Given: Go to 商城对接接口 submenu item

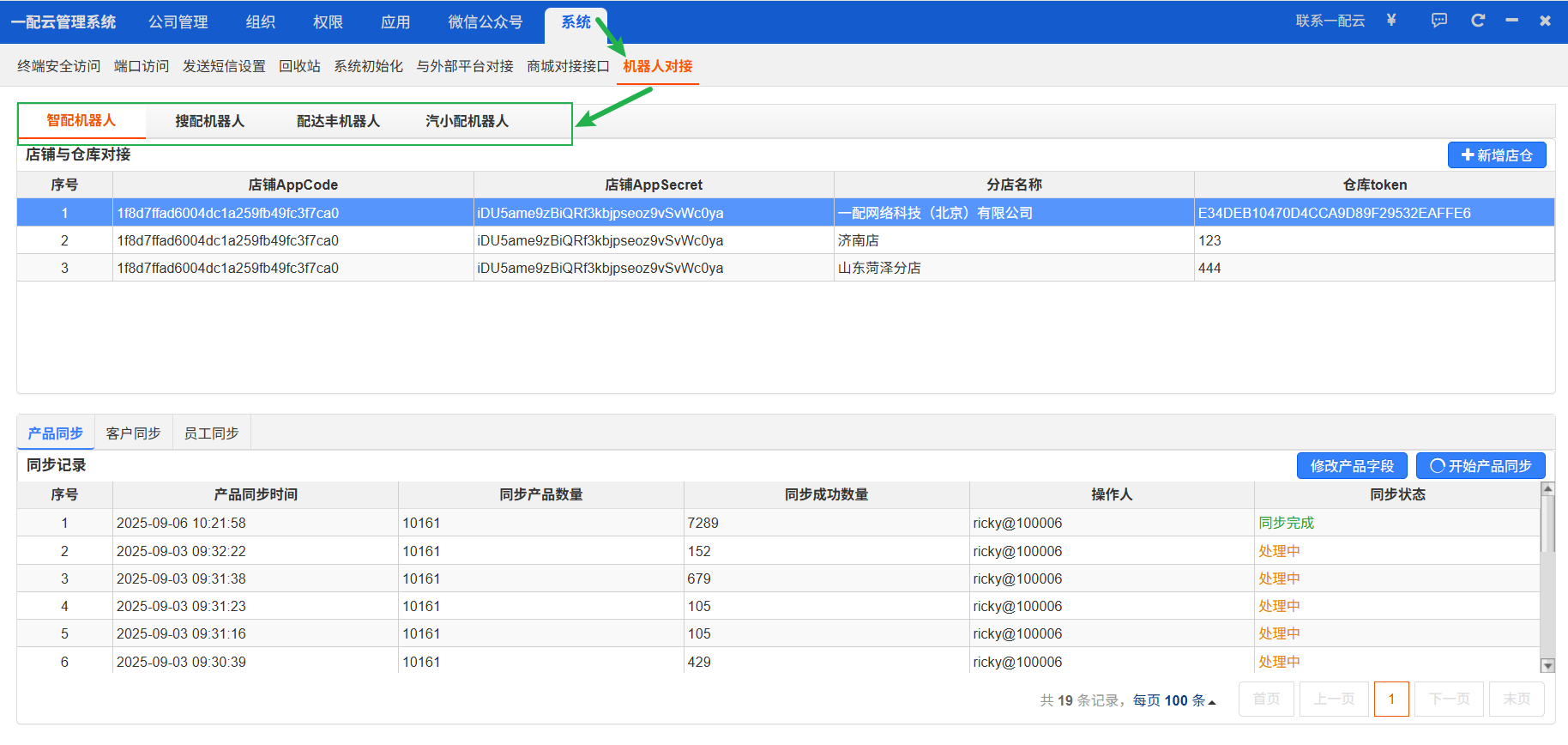Looking at the screenshot, I should coord(568,66).
